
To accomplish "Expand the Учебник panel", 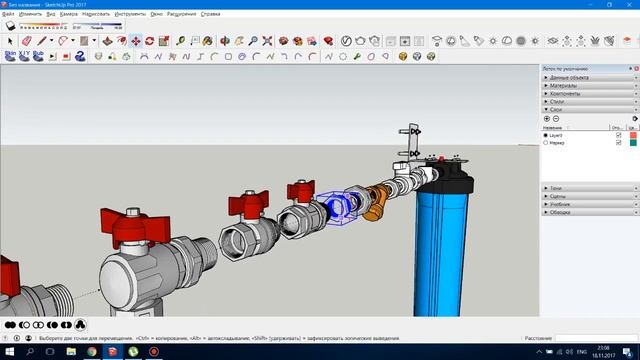I will (590, 204).
